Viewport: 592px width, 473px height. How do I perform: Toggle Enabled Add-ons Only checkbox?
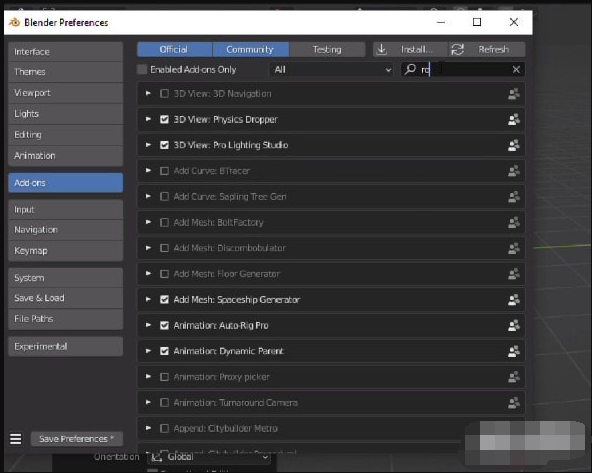coord(142,69)
